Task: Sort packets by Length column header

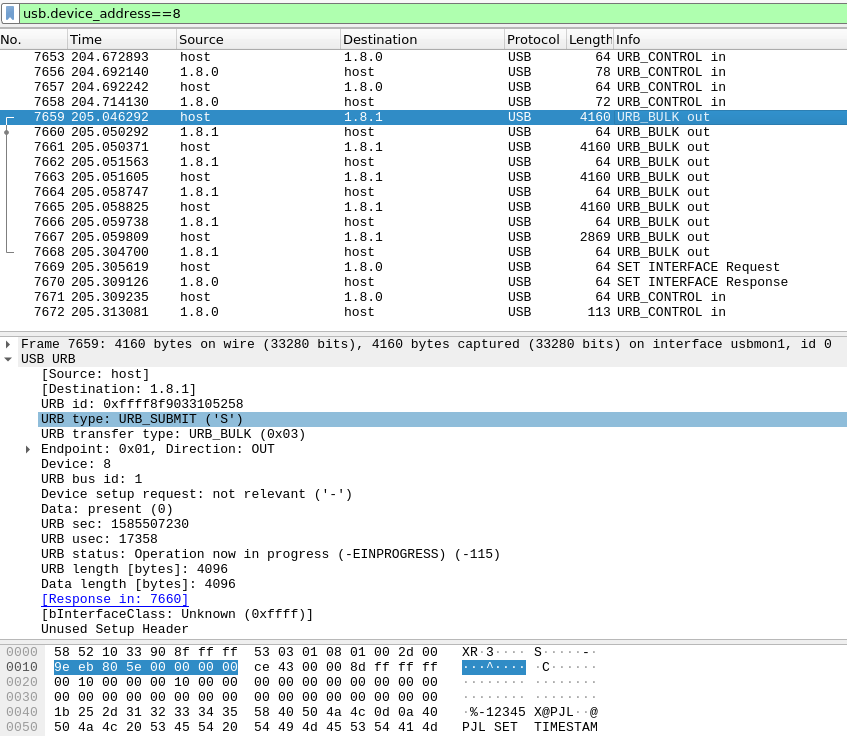Action: 590,39
